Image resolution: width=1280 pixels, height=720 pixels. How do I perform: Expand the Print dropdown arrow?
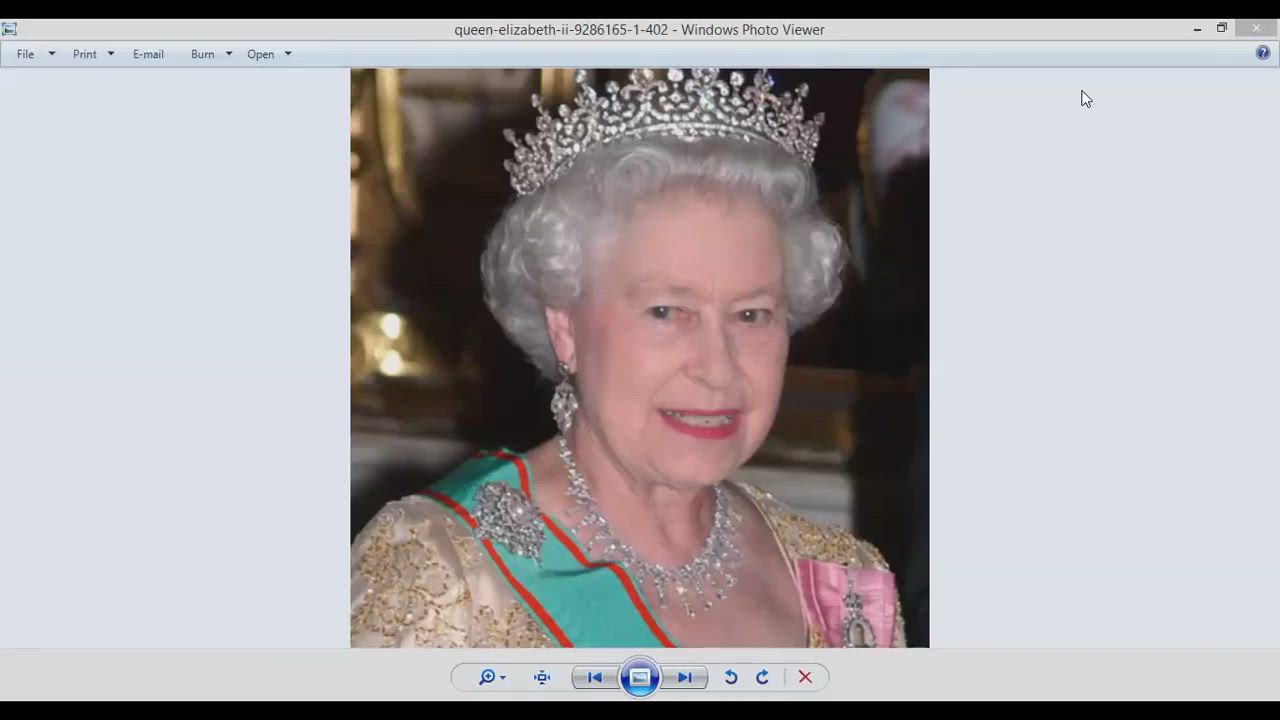[x=111, y=54]
